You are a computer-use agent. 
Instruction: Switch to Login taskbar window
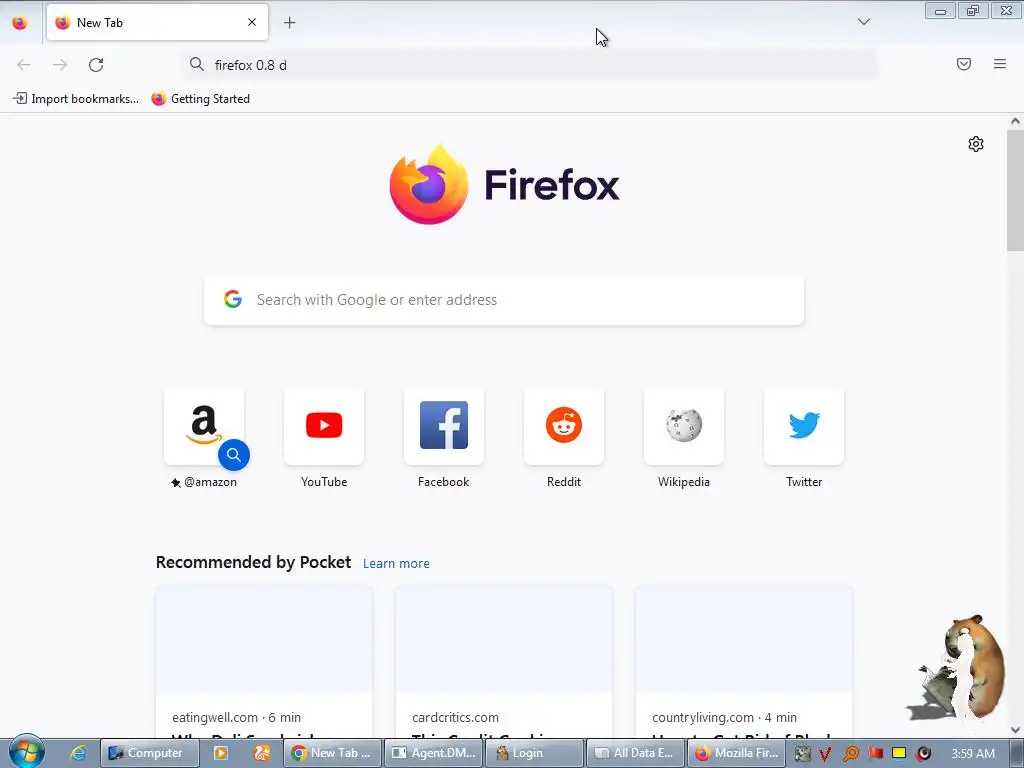coord(534,753)
